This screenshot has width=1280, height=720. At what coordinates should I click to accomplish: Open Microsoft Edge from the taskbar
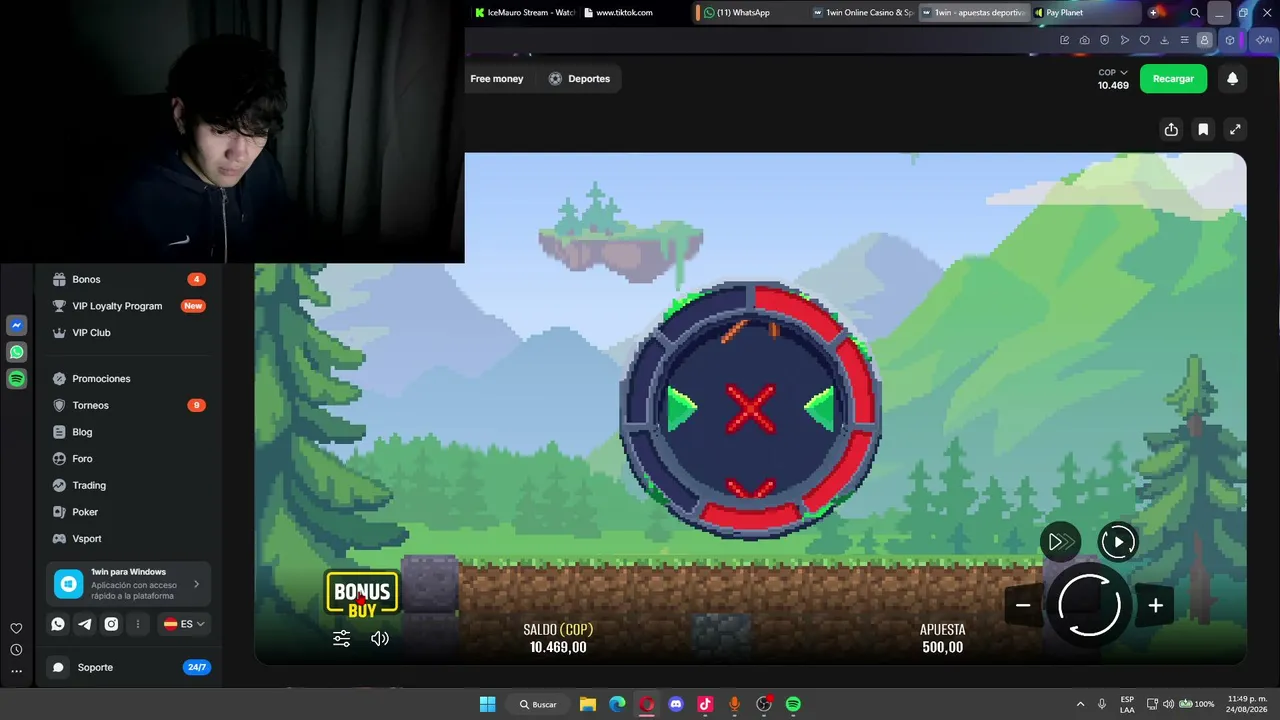click(x=618, y=704)
